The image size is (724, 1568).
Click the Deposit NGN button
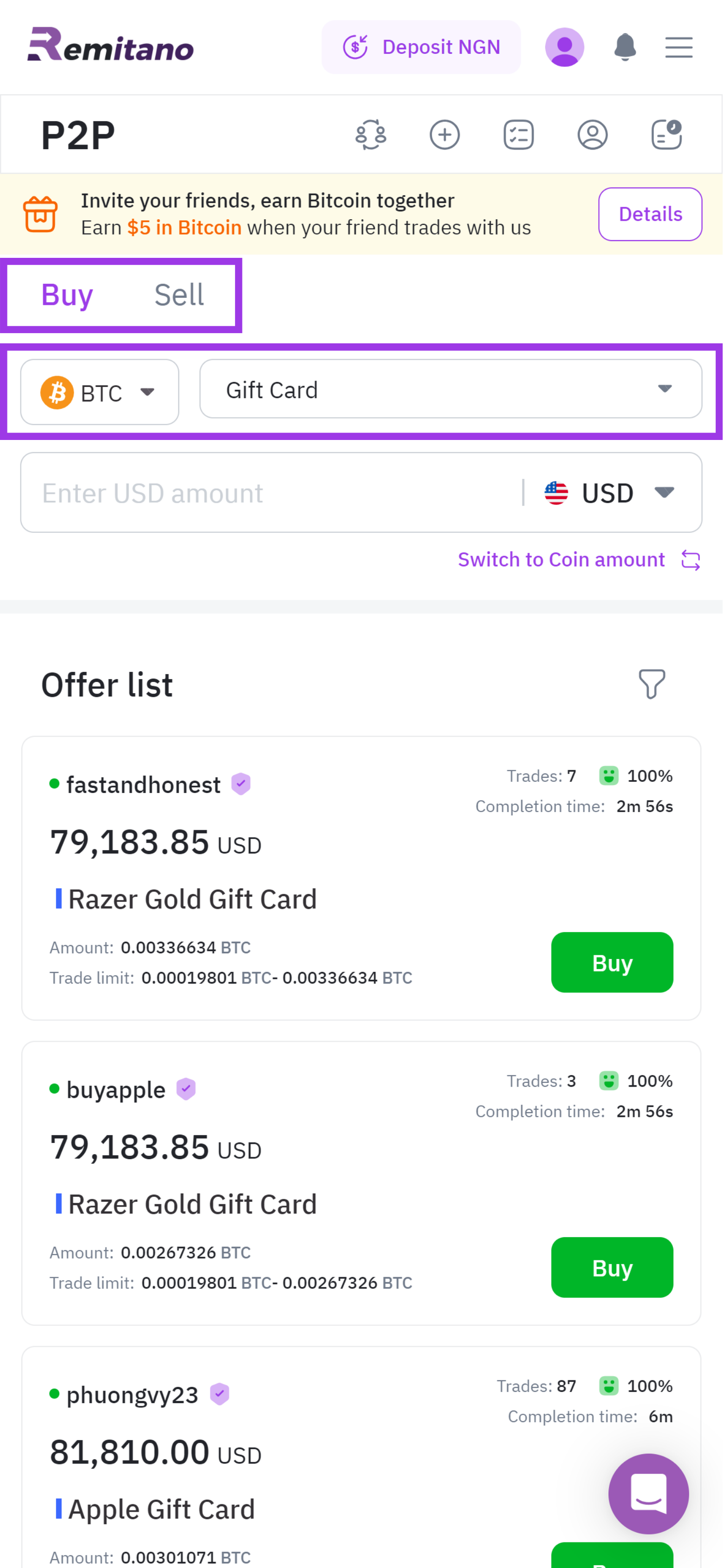[421, 47]
